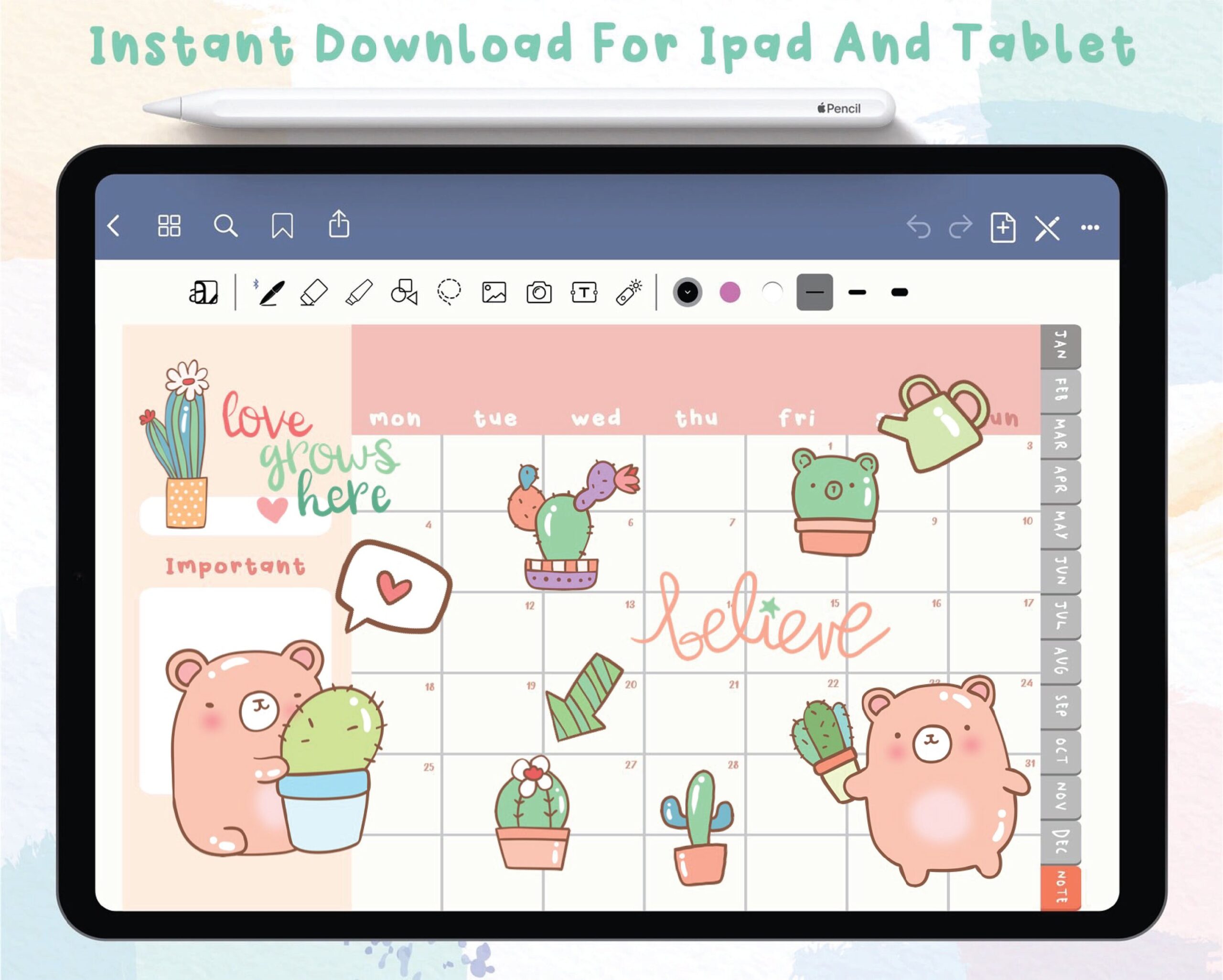Open the Camera tool
This screenshot has width=1223, height=980.
pyautogui.click(x=539, y=293)
